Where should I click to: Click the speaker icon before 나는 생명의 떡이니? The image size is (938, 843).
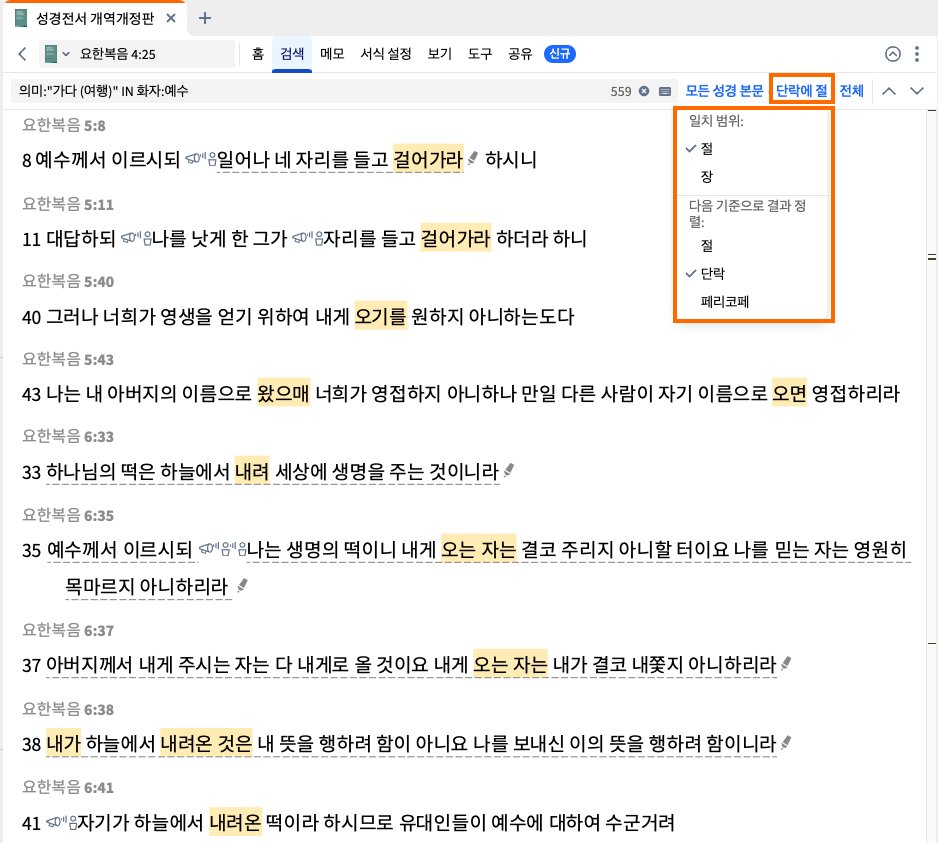pyautogui.click(x=223, y=548)
